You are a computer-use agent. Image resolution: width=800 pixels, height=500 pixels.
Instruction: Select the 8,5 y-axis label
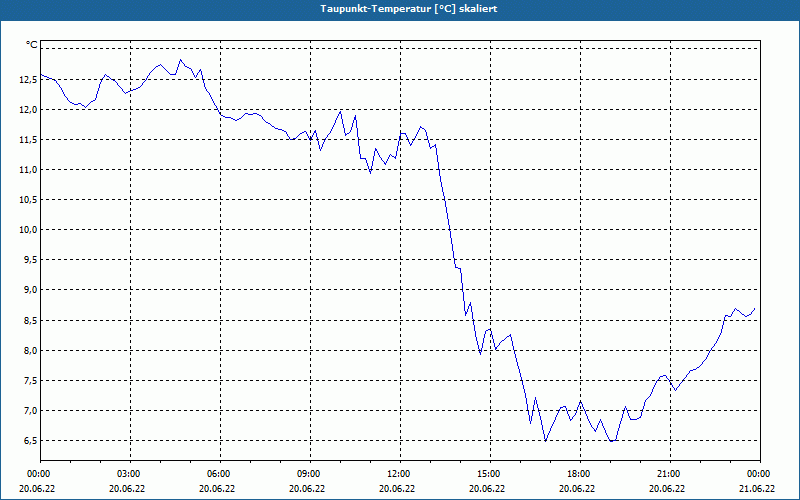(x=31, y=321)
